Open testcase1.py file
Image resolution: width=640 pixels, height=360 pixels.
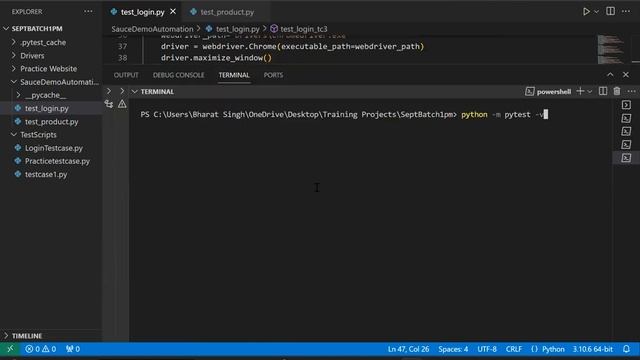click(46, 174)
